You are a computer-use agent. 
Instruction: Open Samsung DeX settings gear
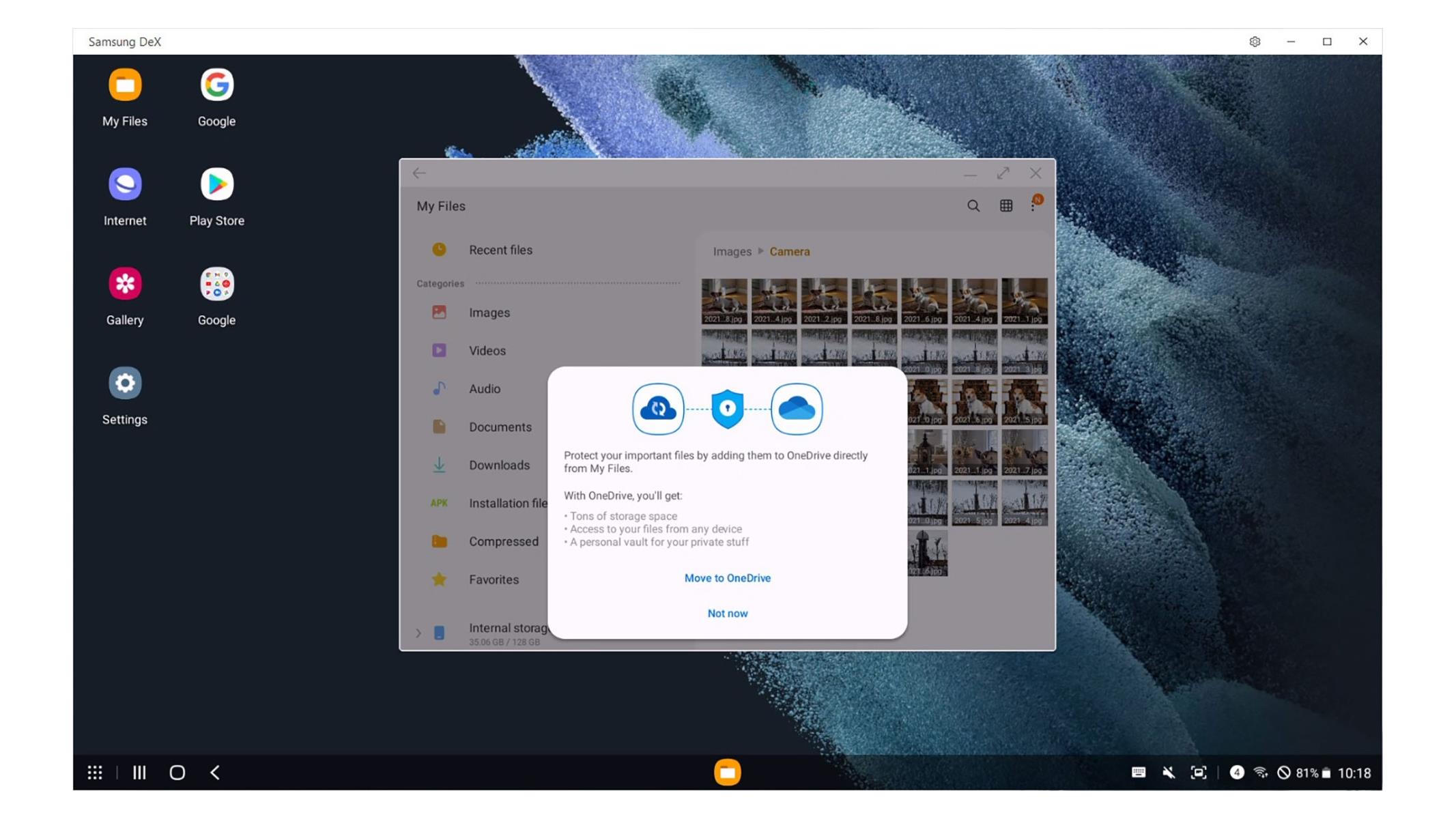pos(1255,42)
